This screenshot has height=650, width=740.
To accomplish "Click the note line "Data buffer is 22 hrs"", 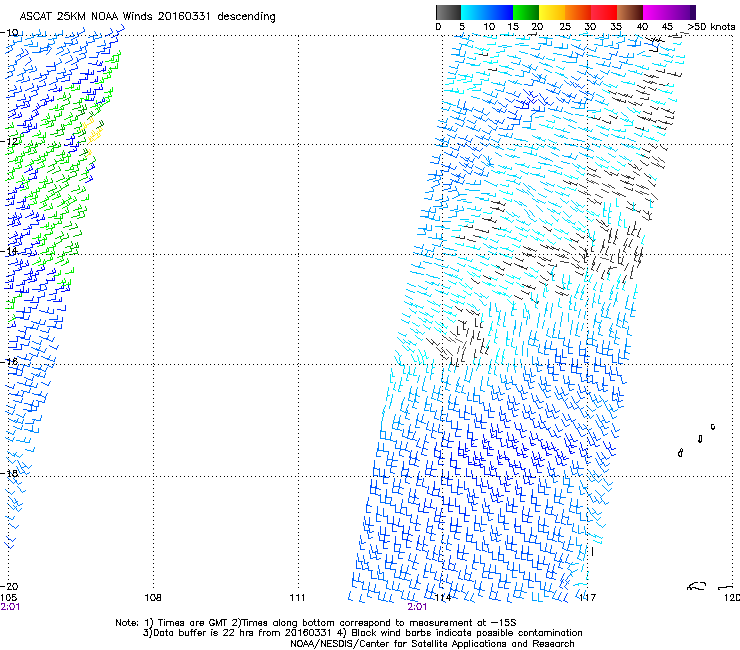I will coord(204,633).
